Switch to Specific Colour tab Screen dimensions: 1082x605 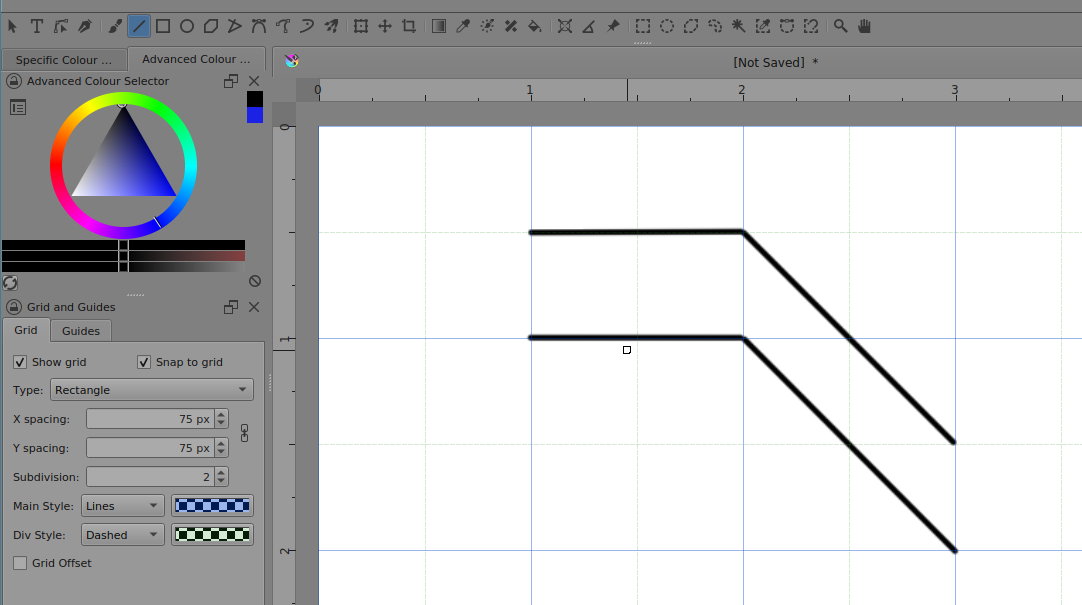point(64,60)
